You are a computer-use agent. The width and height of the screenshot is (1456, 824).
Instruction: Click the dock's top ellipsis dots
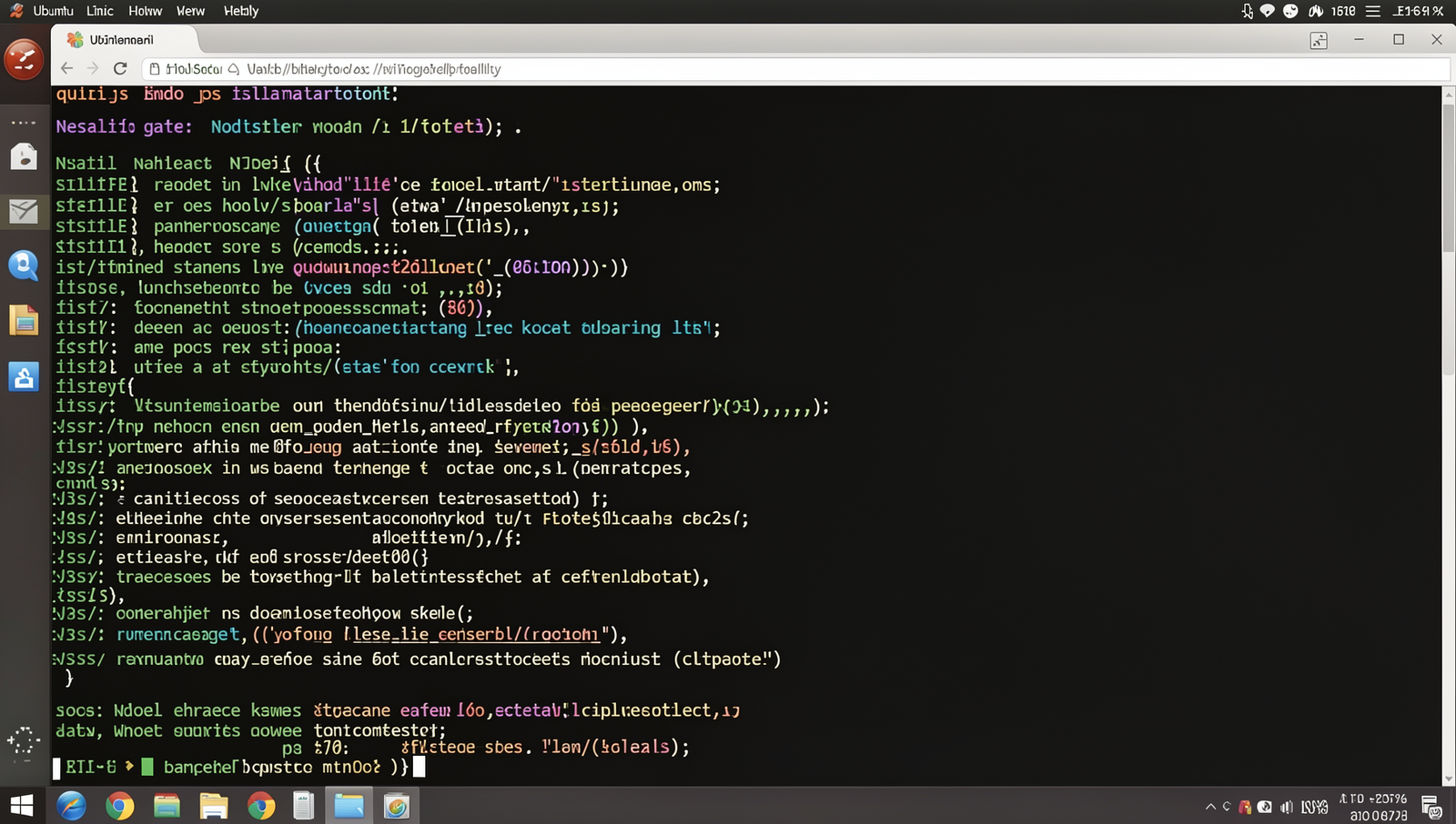coord(24,122)
